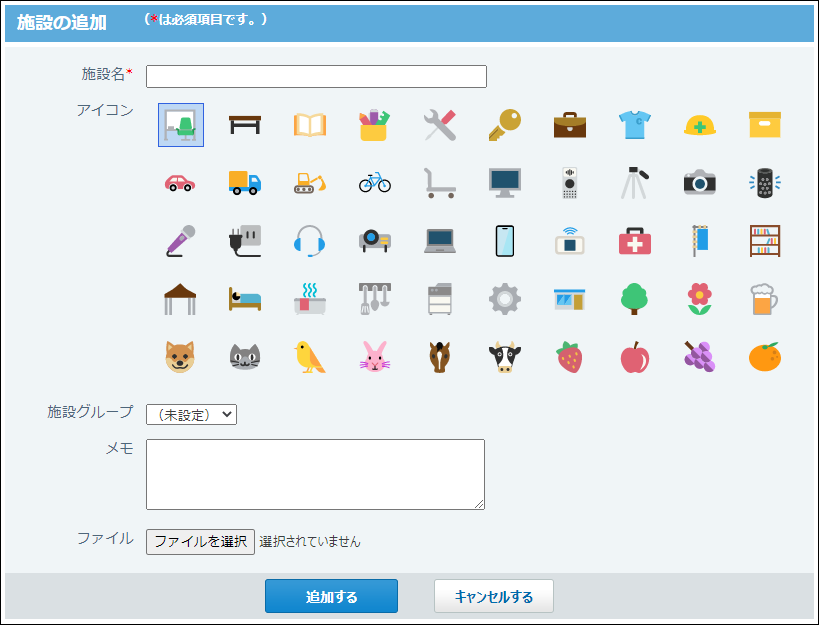Select the yellow storage box icon
This screenshot has height=625, width=819.
click(x=765, y=125)
